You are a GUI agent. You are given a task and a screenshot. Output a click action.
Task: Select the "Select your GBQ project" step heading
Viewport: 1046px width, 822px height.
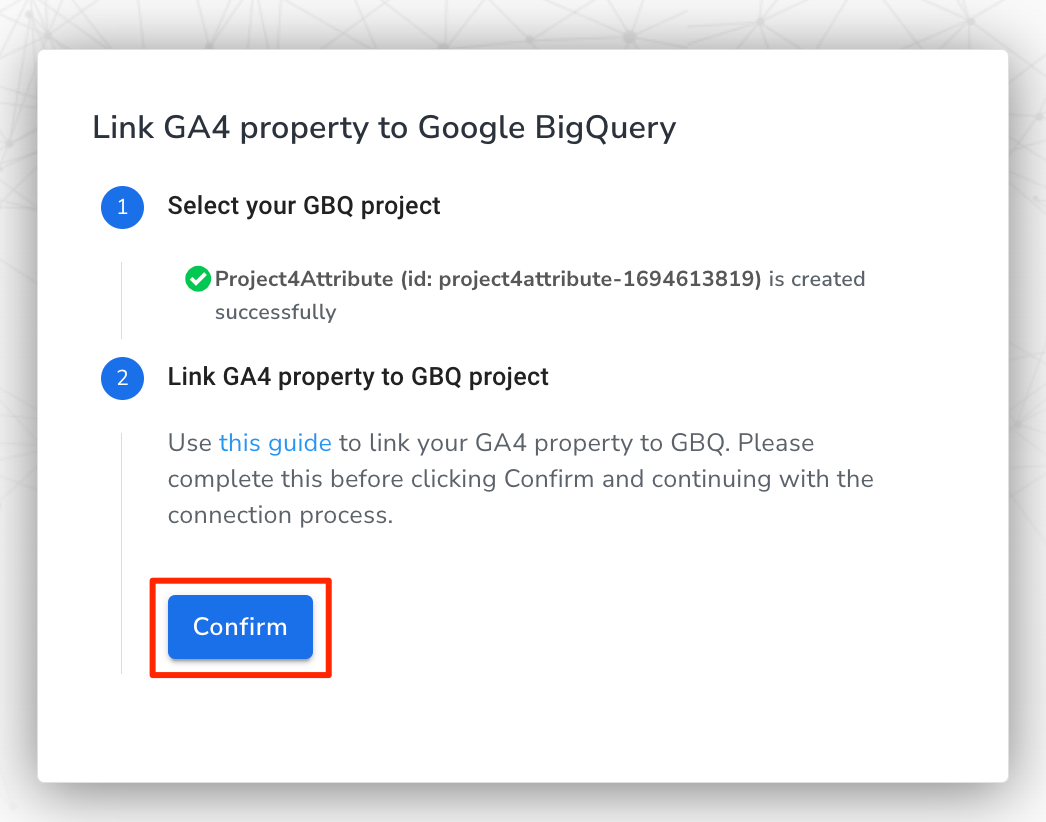pos(304,206)
